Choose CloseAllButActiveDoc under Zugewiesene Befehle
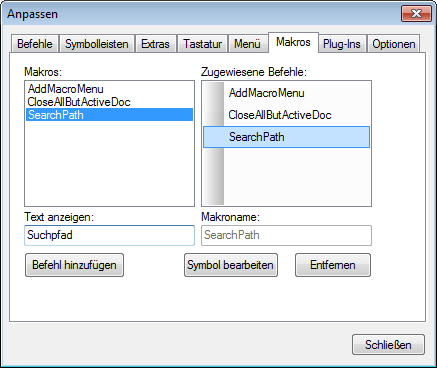The width and height of the screenshot is (437, 368). (286, 115)
